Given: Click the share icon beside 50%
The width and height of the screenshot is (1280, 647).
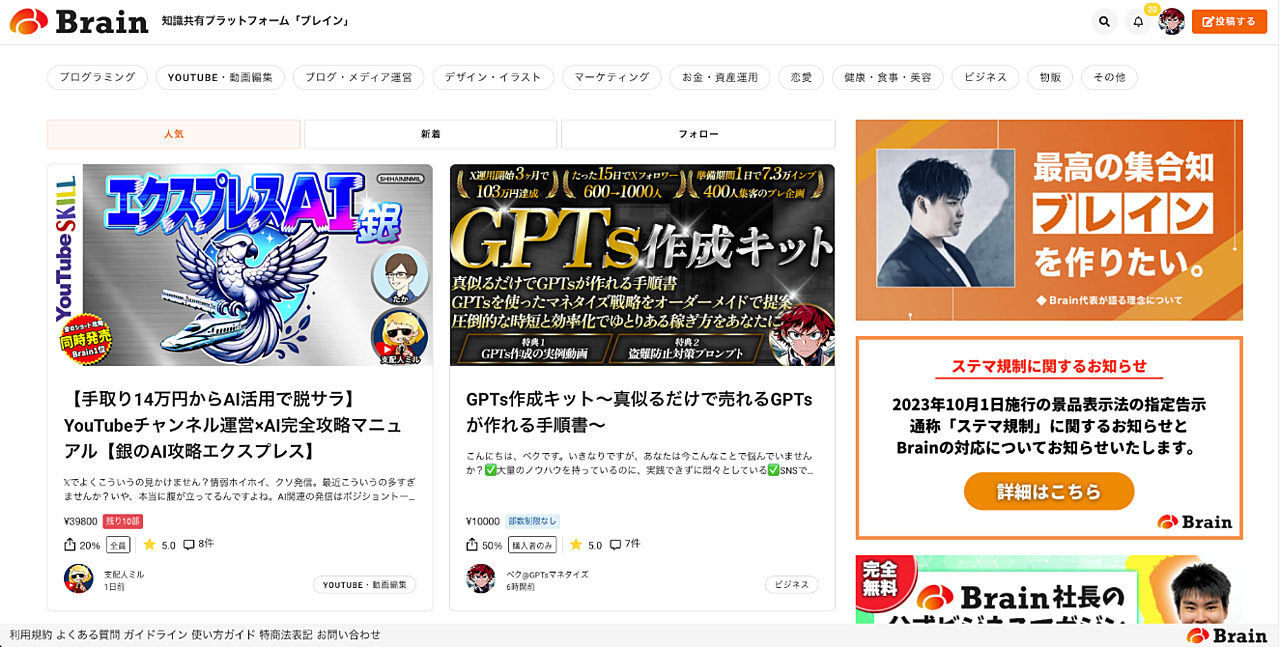Looking at the screenshot, I should pos(472,545).
